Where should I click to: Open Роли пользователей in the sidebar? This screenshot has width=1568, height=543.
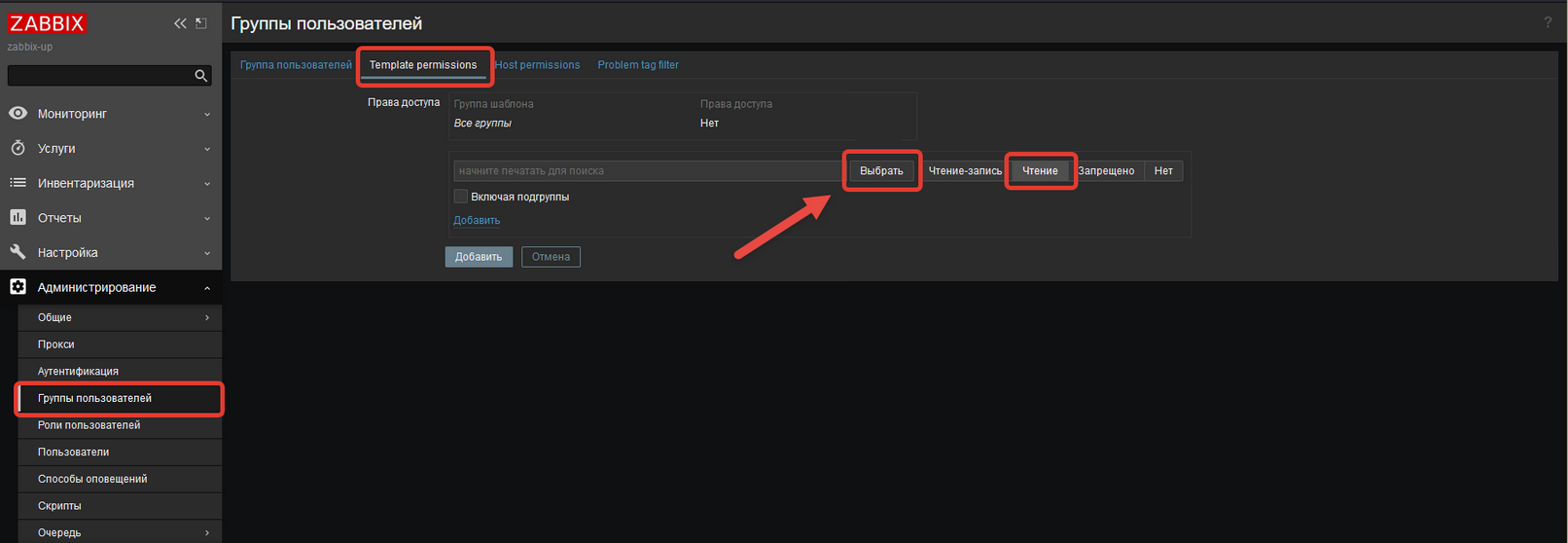click(120, 425)
